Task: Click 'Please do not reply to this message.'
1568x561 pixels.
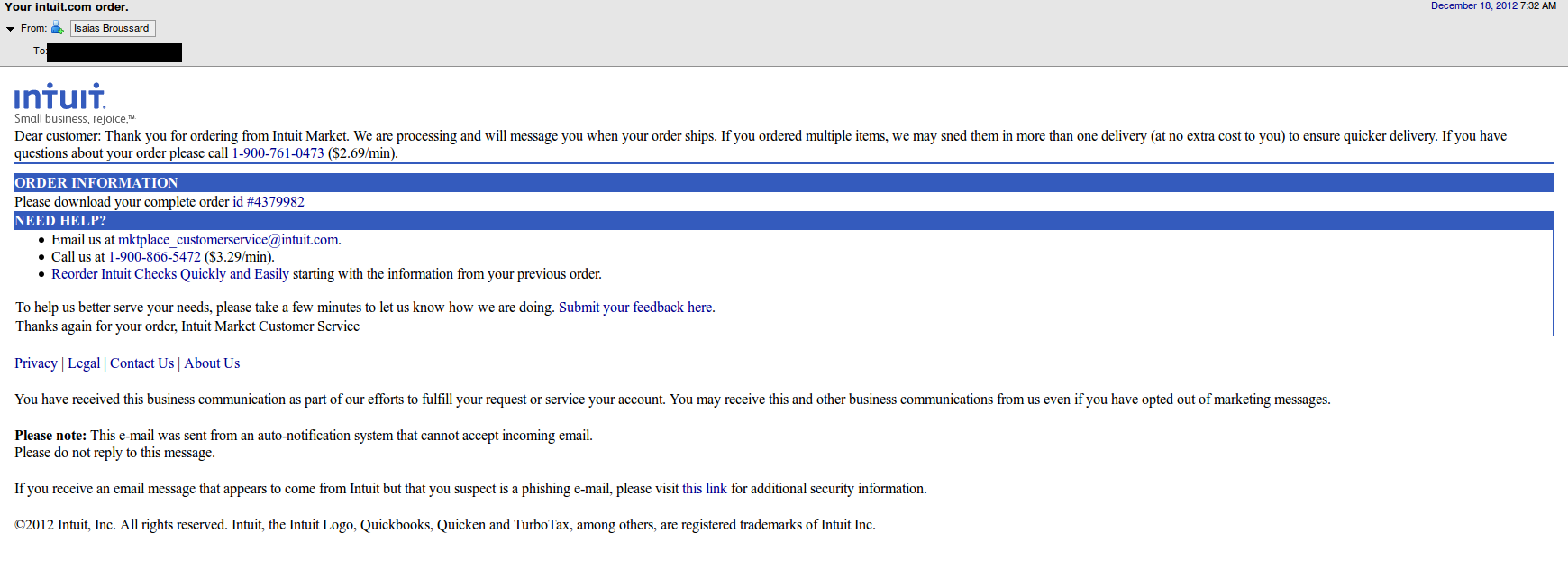Action: (x=114, y=453)
